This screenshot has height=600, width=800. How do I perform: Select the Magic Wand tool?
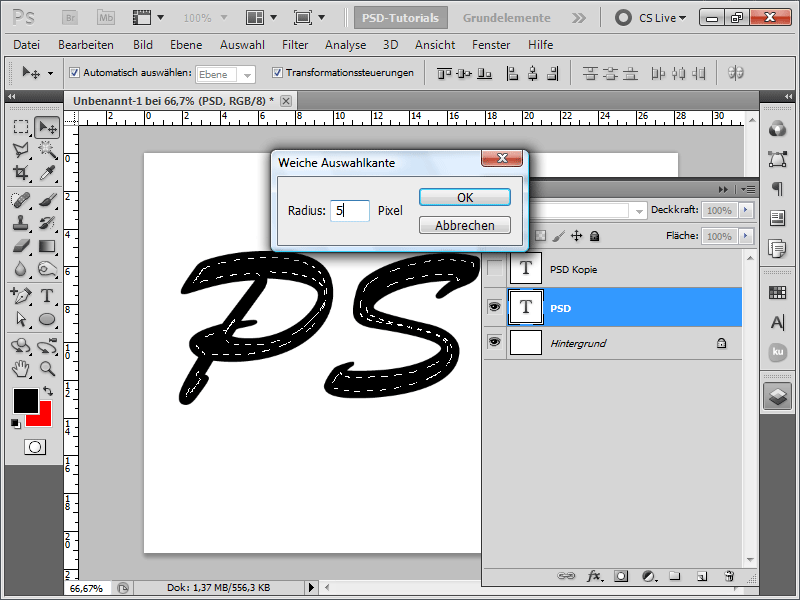(x=47, y=150)
